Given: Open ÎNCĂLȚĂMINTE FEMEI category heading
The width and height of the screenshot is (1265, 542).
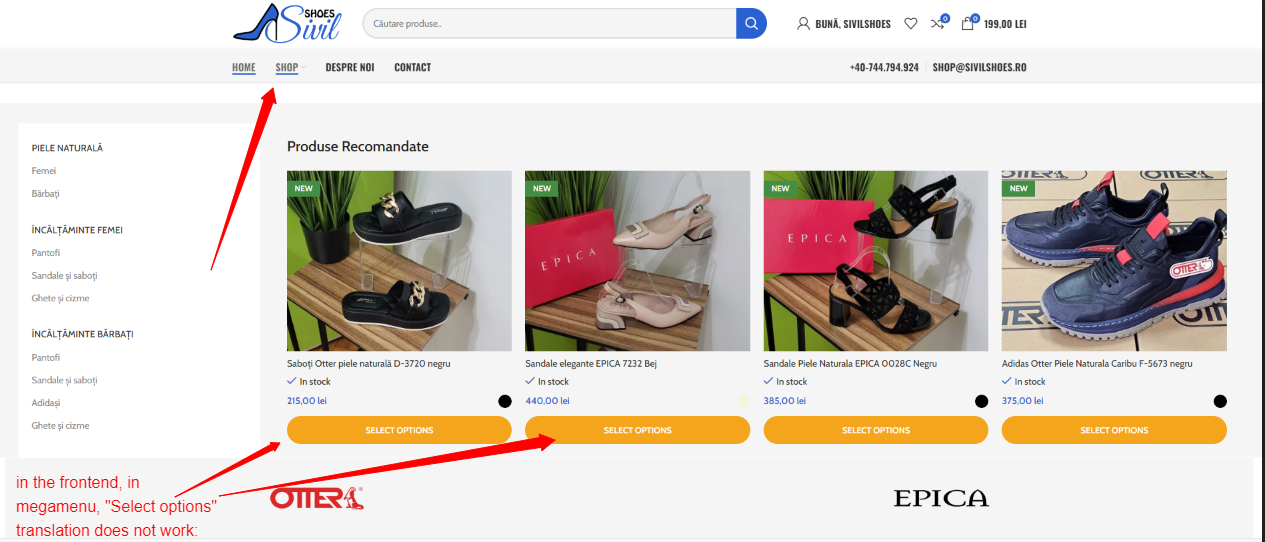Looking at the screenshot, I should pos(77,230).
